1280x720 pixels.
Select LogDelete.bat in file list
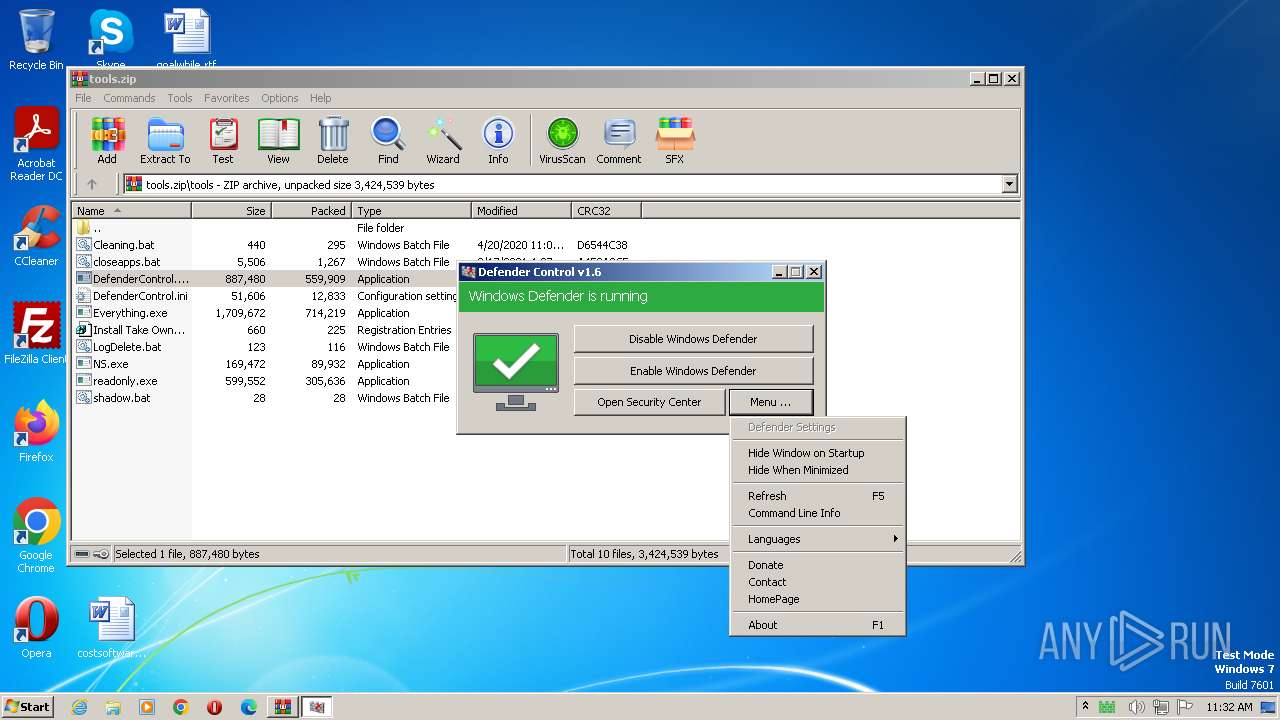(x=127, y=347)
